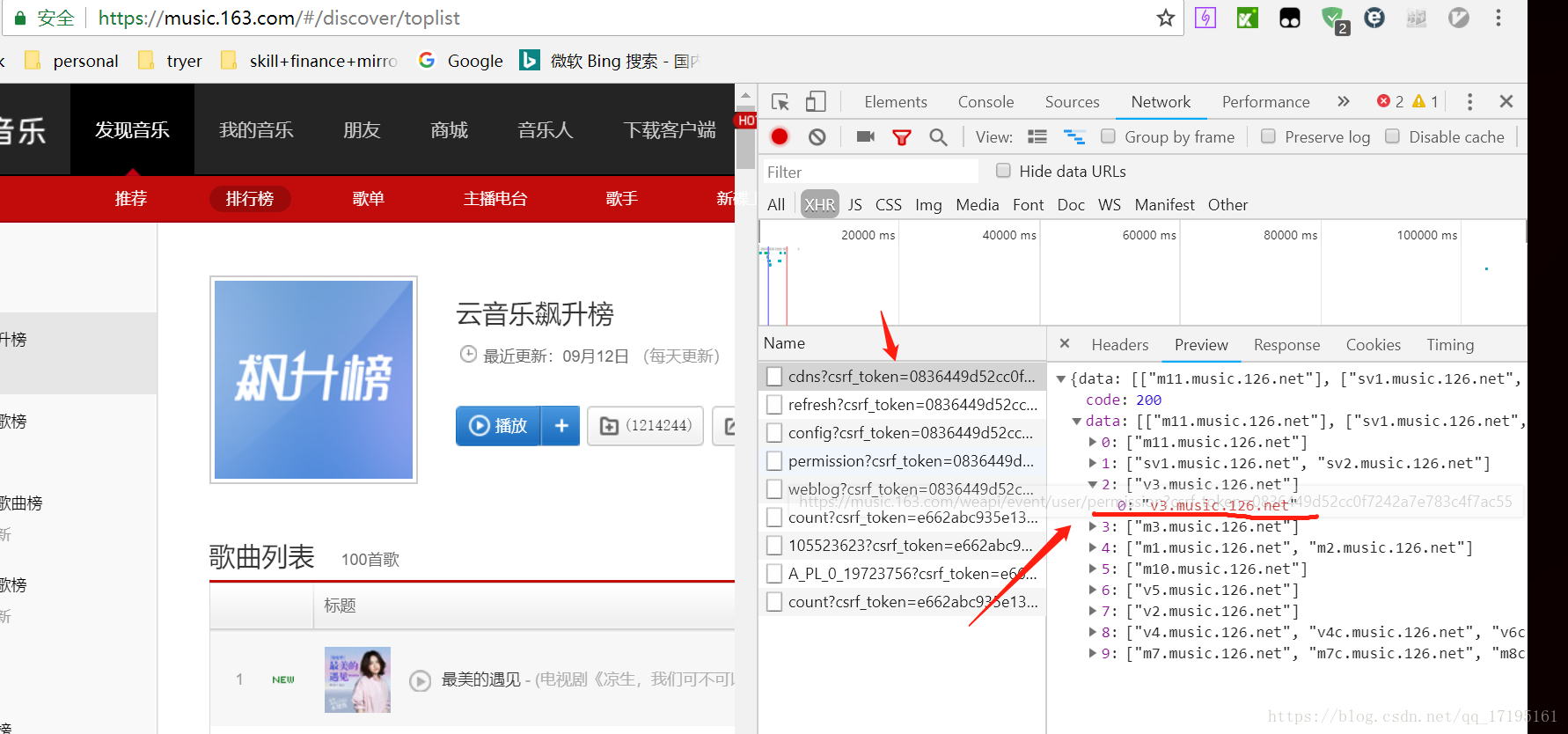Open the Response tab
The height and width of the screenshot is (734, 1568).
1286,345
